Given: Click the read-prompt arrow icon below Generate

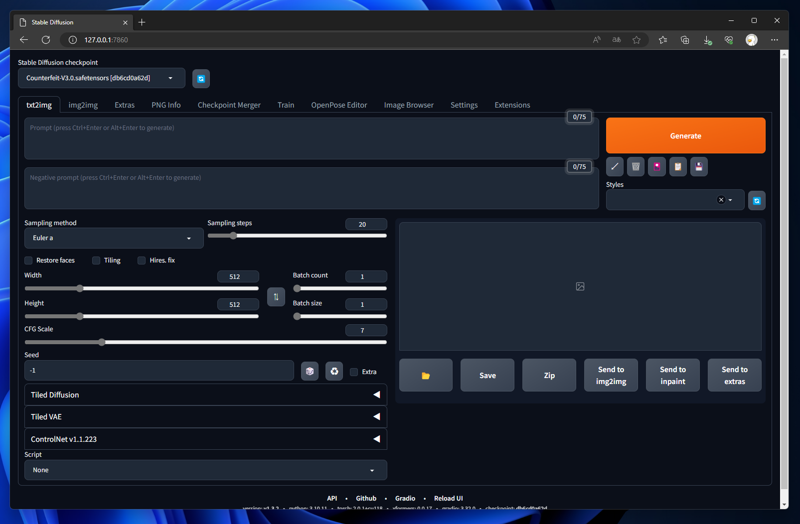Looking at the screenshot, I should click(x=615, y=166).
